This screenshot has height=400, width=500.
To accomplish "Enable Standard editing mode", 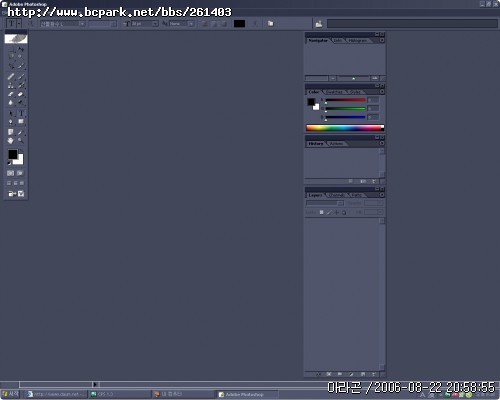I will coord(11,173).
